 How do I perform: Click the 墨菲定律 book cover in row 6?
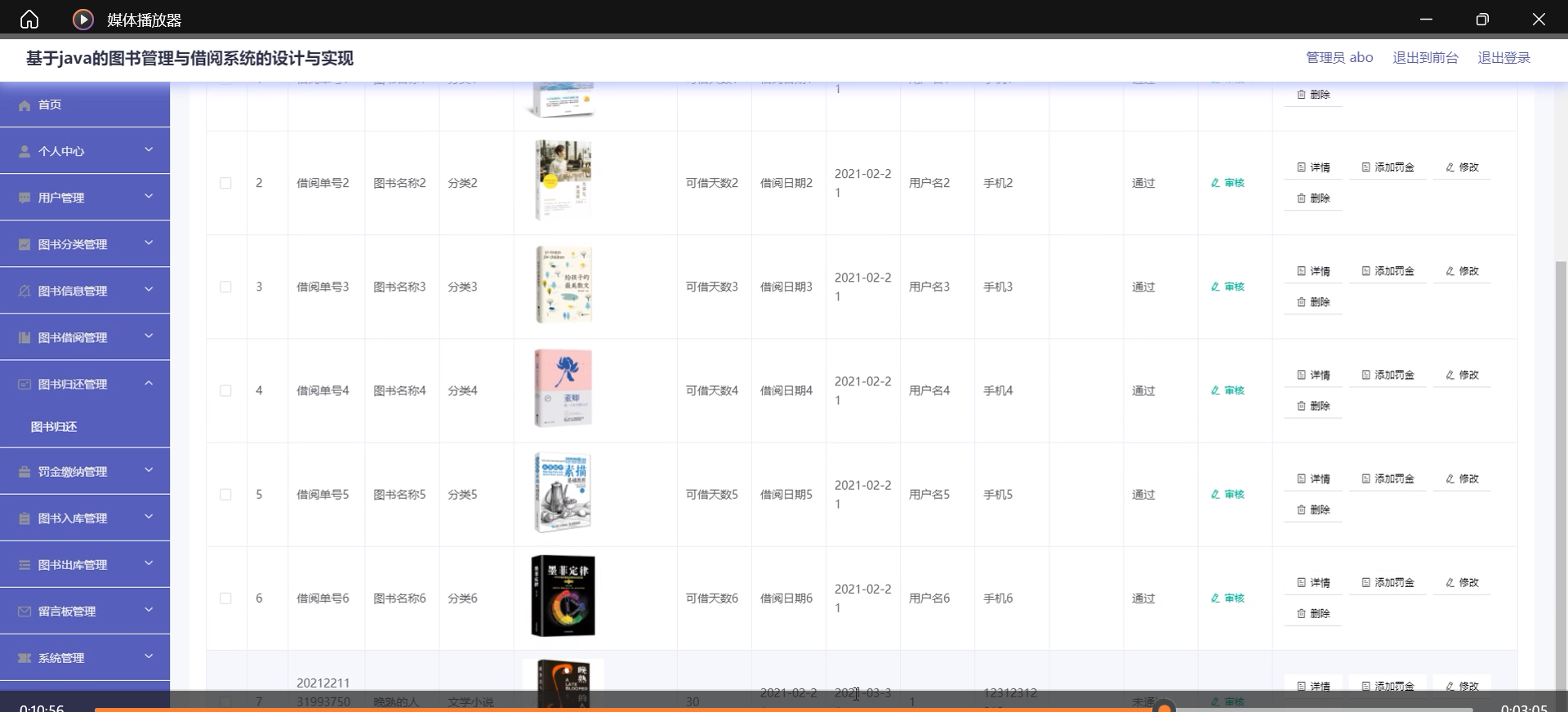pyautogui.click(x=563, y=596)
